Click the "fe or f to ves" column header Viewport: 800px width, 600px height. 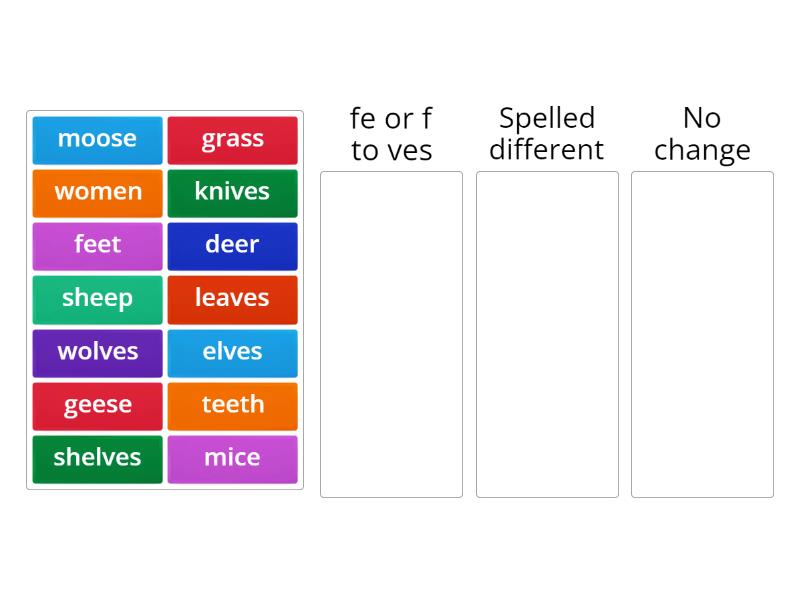(390, 133)
